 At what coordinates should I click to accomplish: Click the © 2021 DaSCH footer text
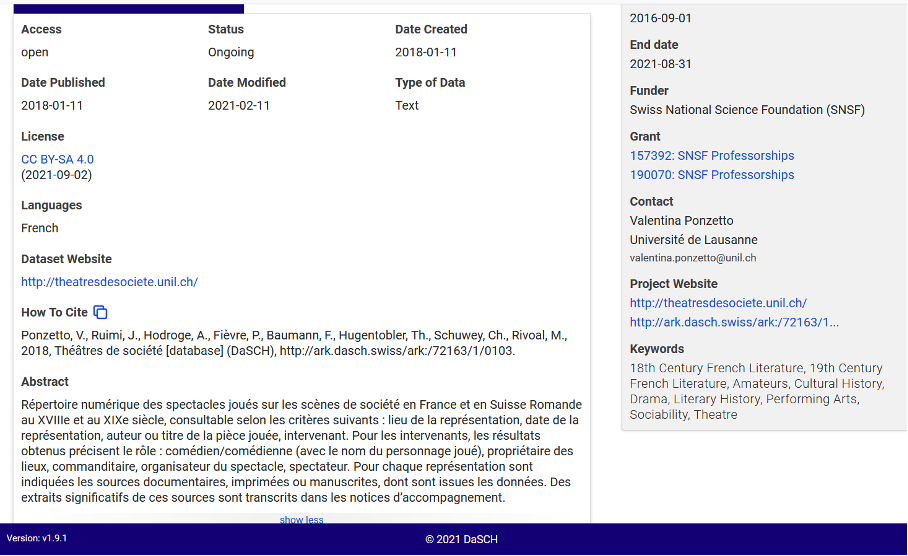tap(461, 540)
